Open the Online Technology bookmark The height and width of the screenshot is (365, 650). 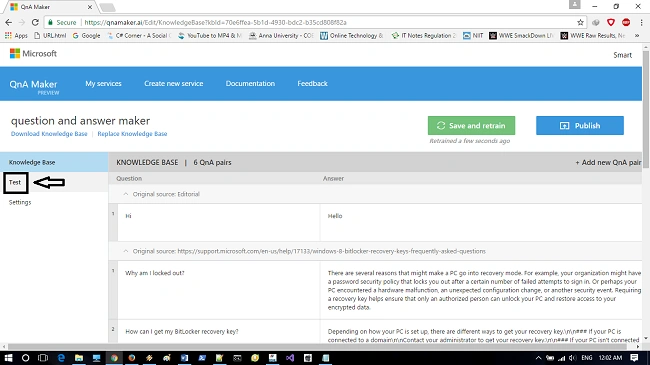coord(352,36)
